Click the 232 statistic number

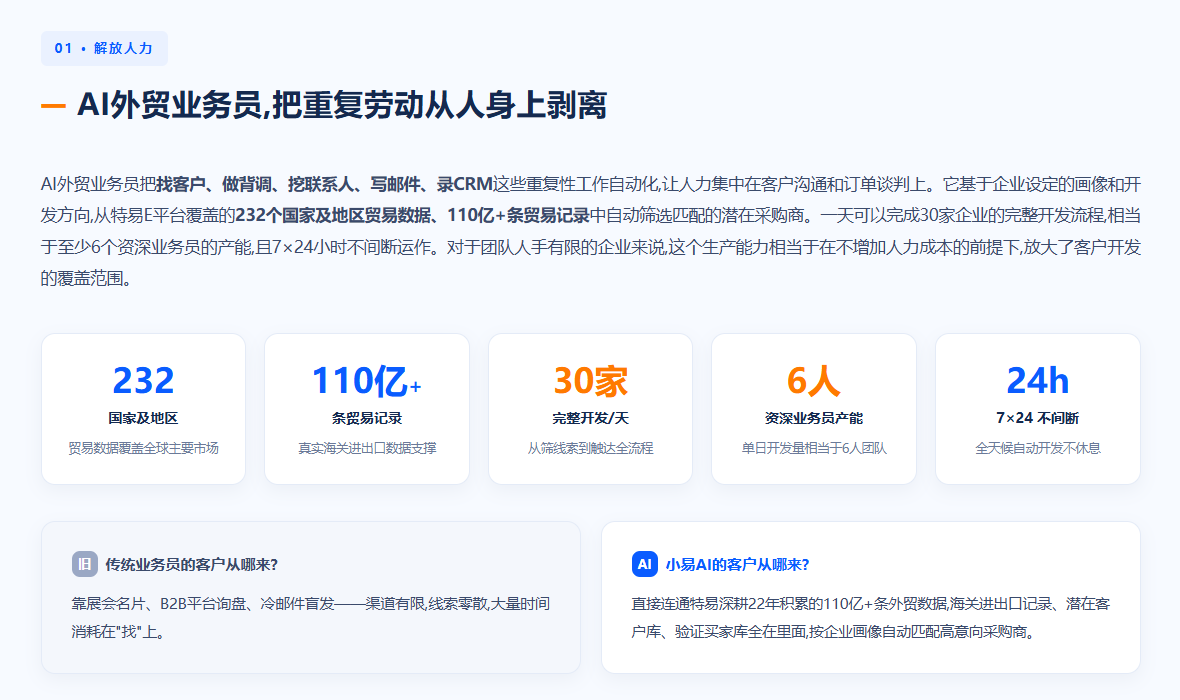click(143, 380)
